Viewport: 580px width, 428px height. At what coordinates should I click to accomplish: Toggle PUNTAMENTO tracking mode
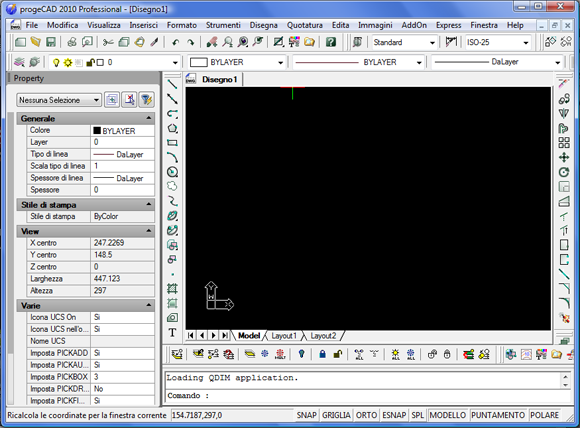point(498,415)
